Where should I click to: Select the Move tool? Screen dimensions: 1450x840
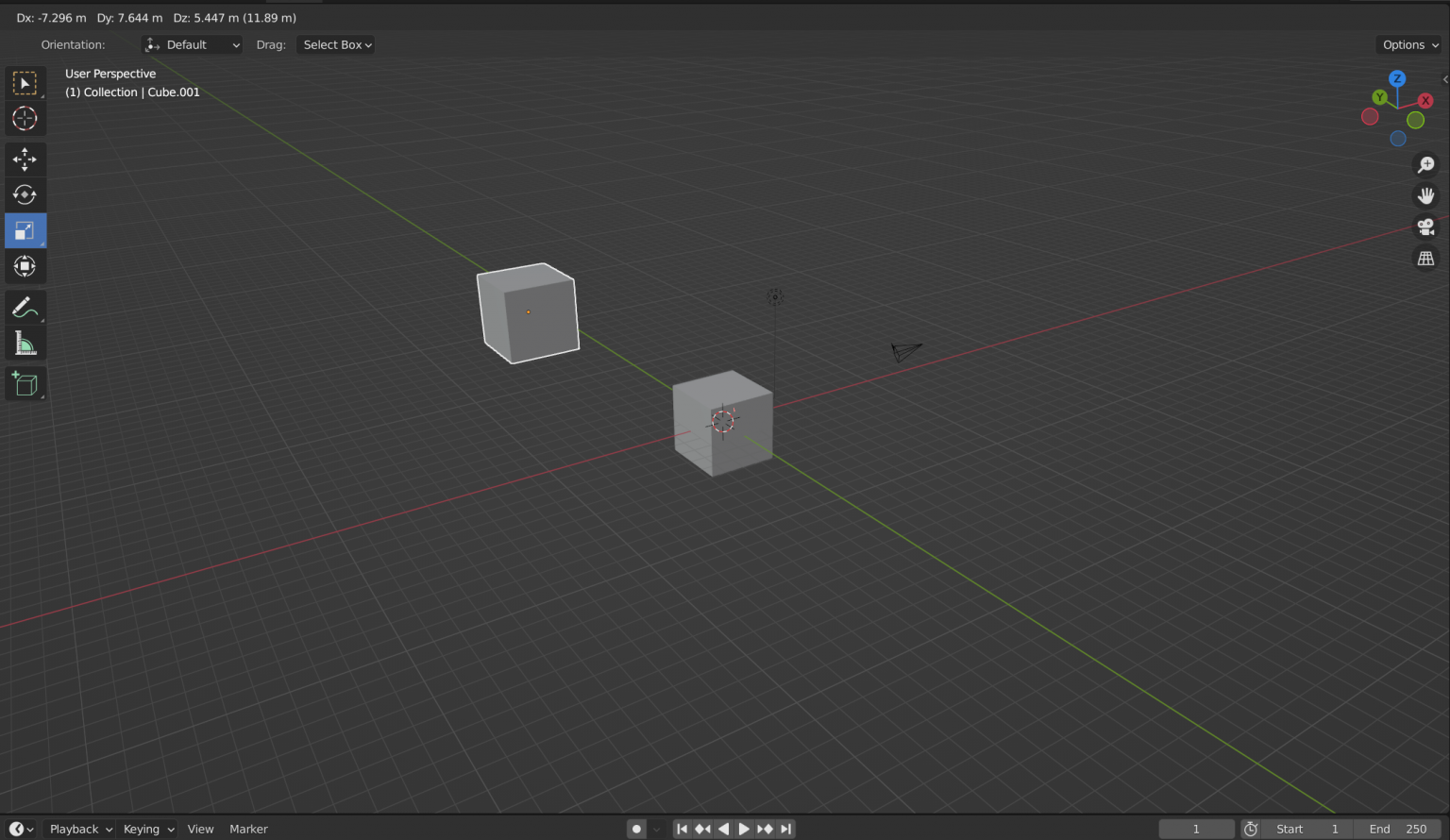(25, 160)
